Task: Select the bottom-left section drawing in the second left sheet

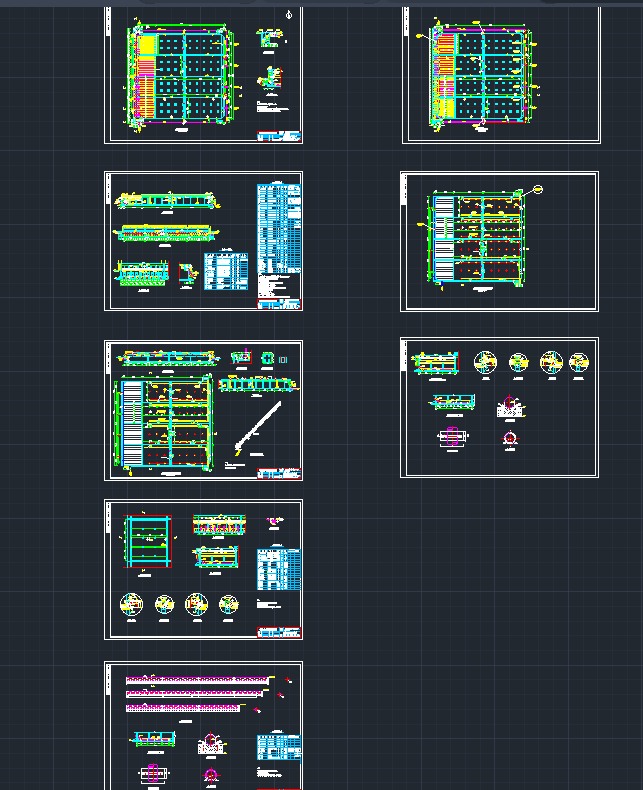Action: [x=142, y=274]
